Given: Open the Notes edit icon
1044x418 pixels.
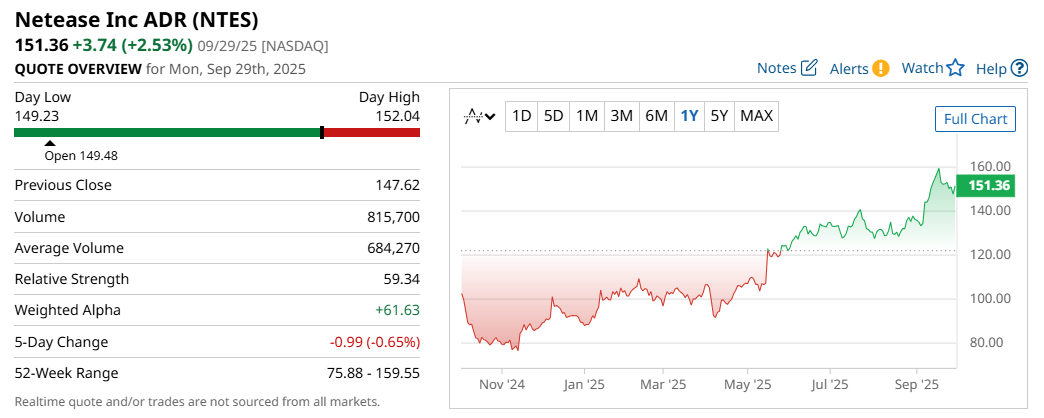Looking at the screenshot, I should 810,68.
